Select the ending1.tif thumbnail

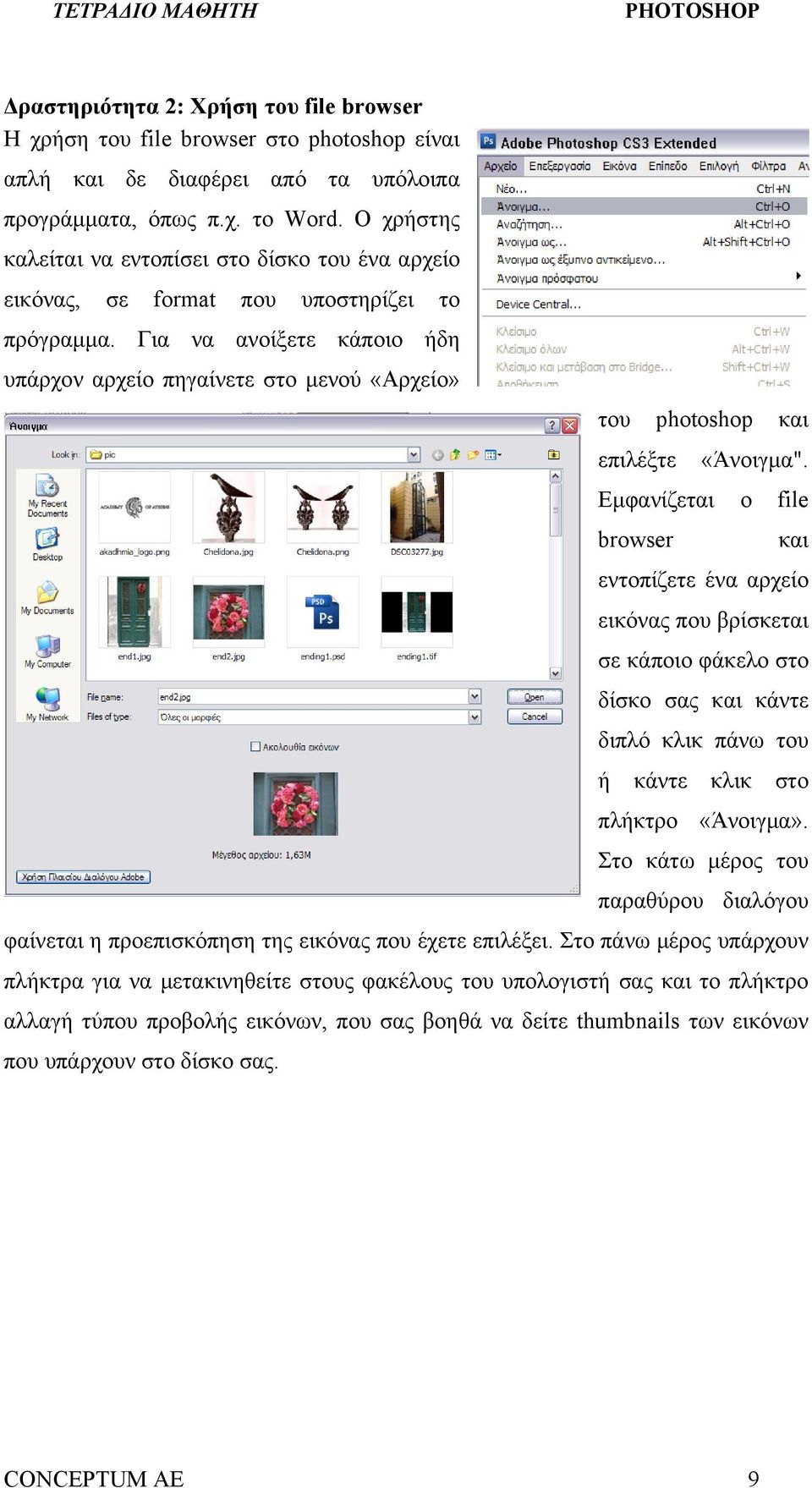click(416, 612)
